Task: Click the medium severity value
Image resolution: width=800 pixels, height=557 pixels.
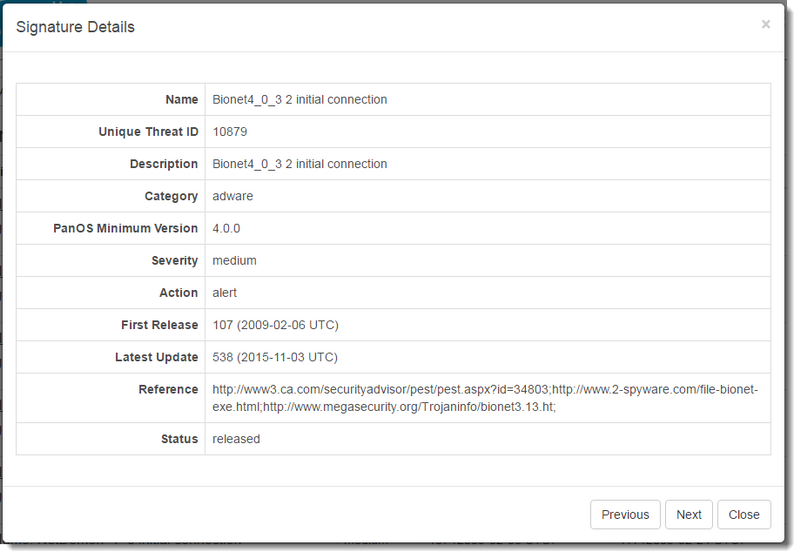Action: tap(235, 260)
